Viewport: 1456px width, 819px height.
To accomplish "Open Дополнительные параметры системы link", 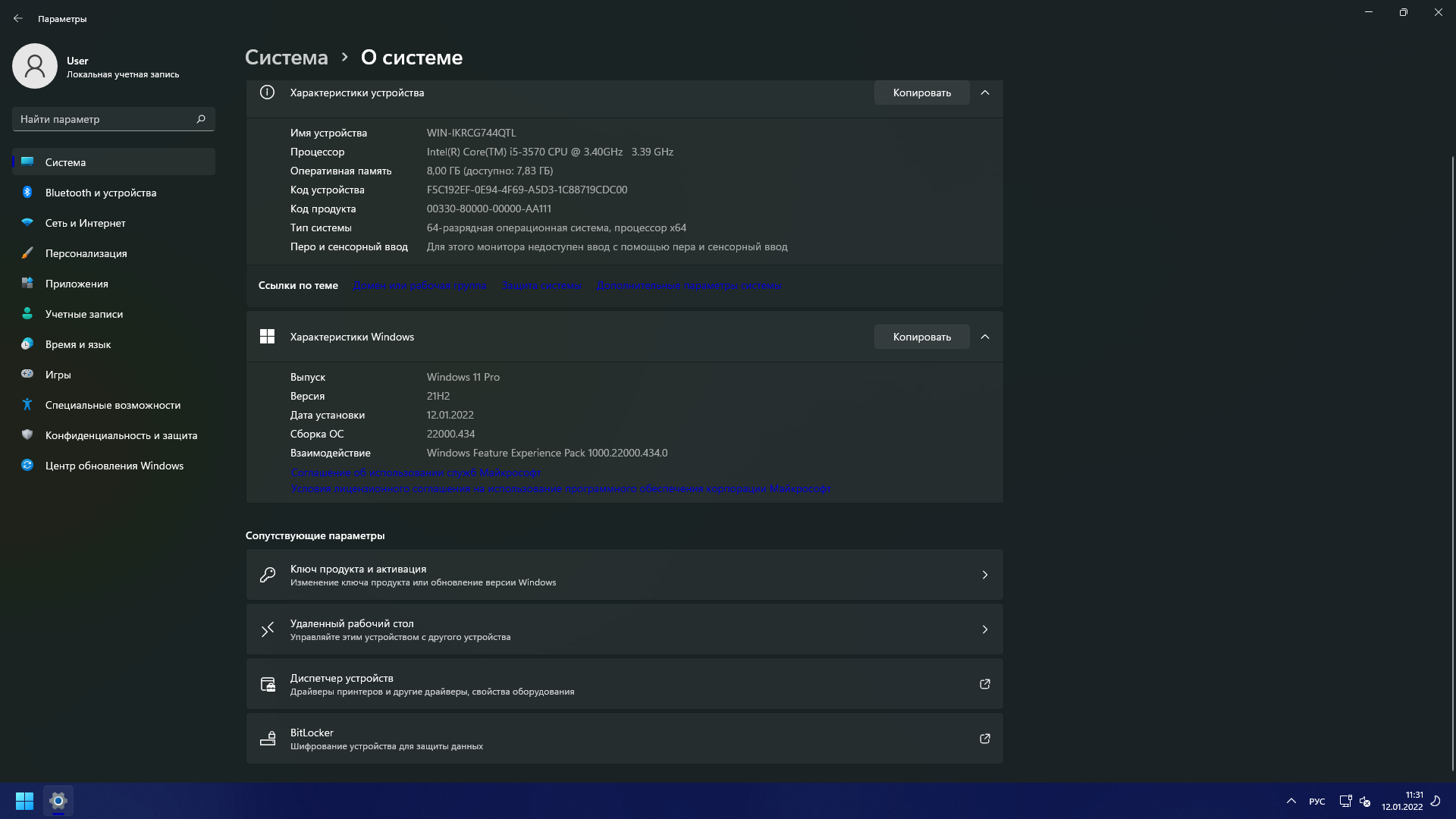I will point(689,285).
